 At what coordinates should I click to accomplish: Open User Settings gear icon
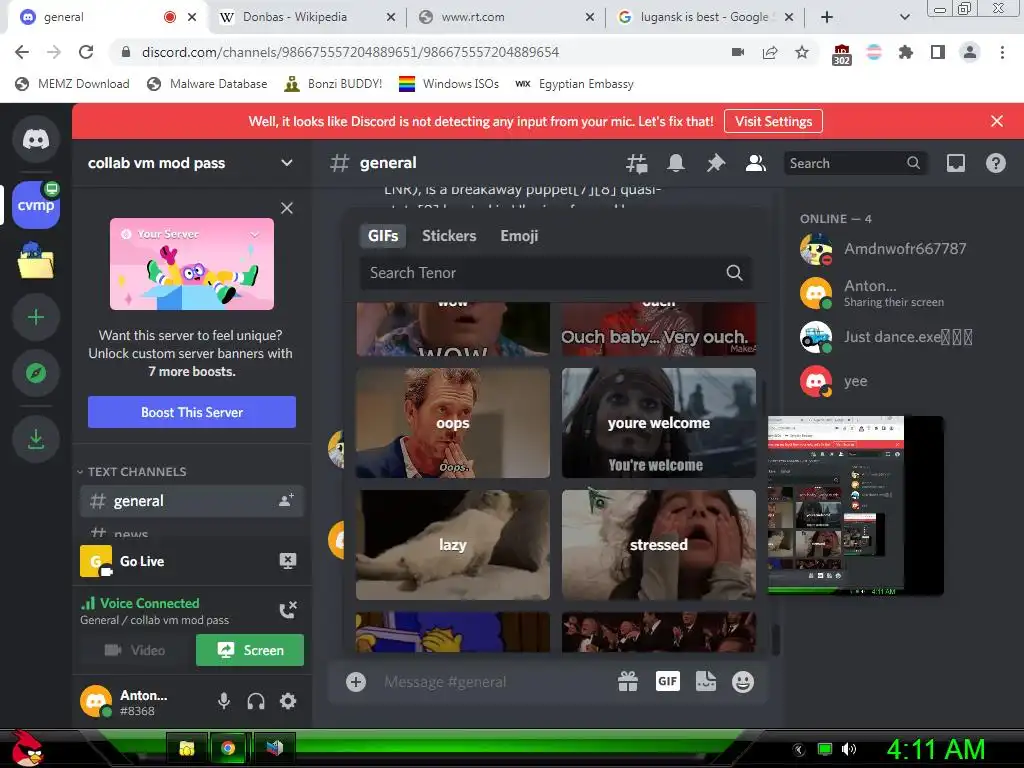[x=288, y=701]
